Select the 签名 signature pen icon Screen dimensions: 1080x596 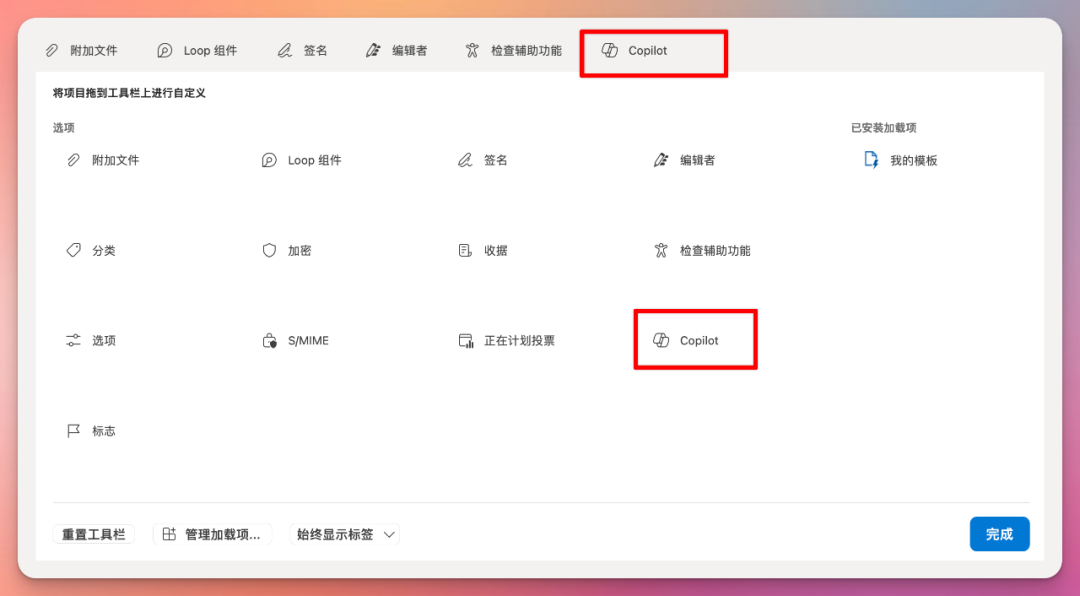pos(466,159)
